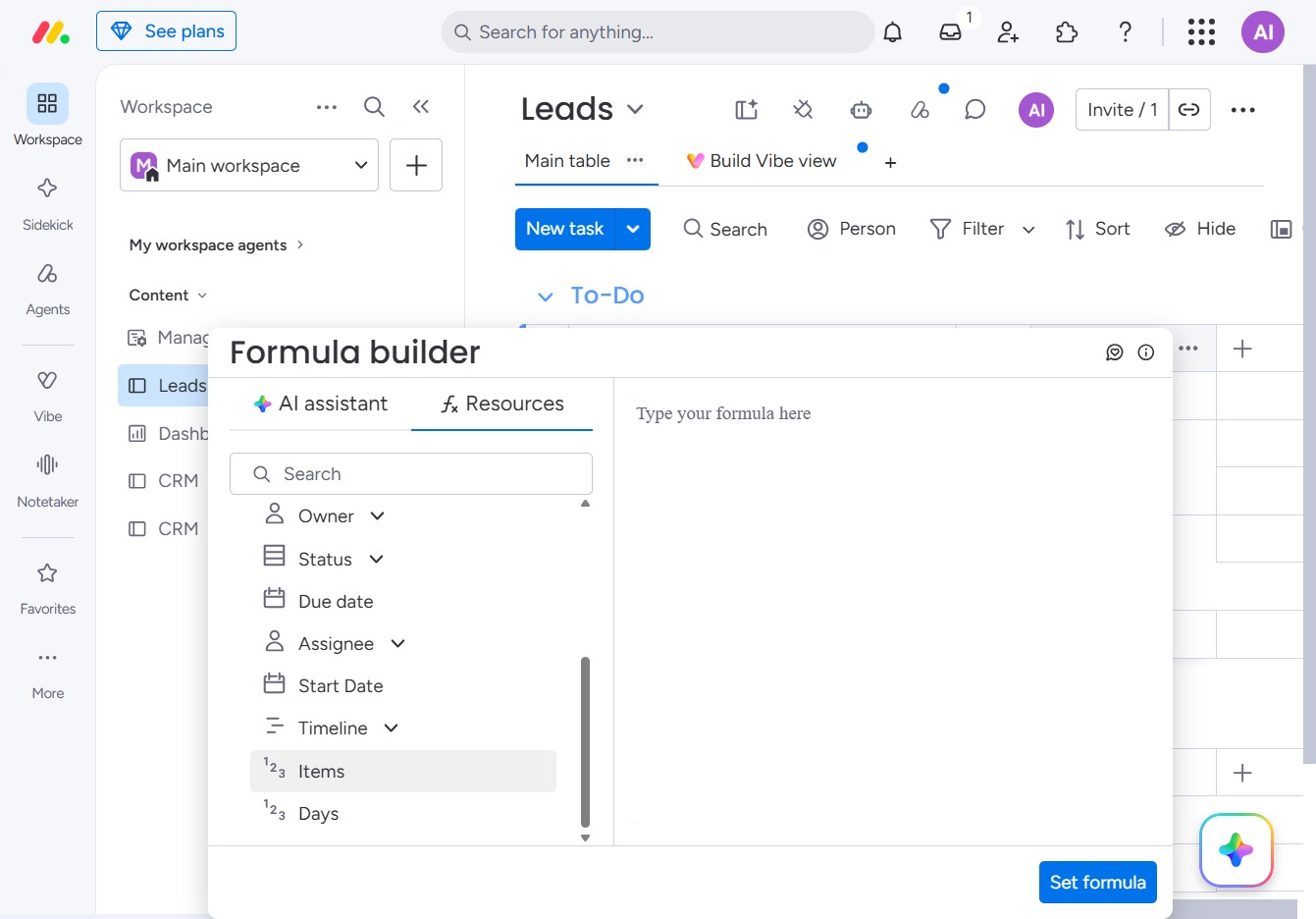Open the workspace three-dot menu
This screenshot has height=919, width=1316.
tap(327, 107)
